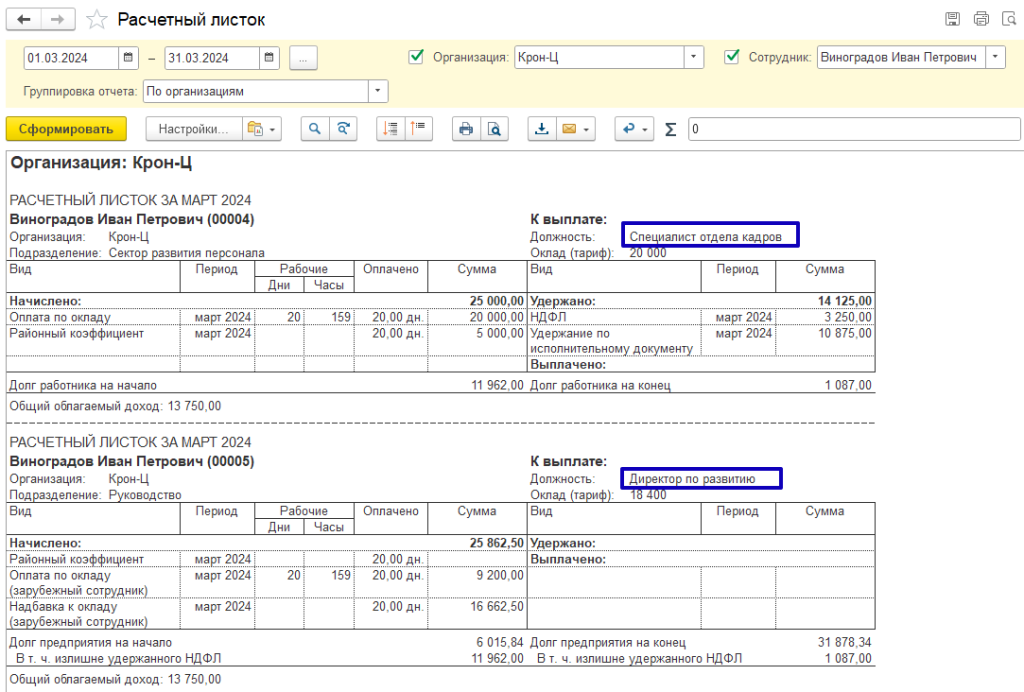Click the Сотрудник field Виноградов Иван Петрович
The width and height of the screenshot is (1024, 692).
tap(901, 57)
